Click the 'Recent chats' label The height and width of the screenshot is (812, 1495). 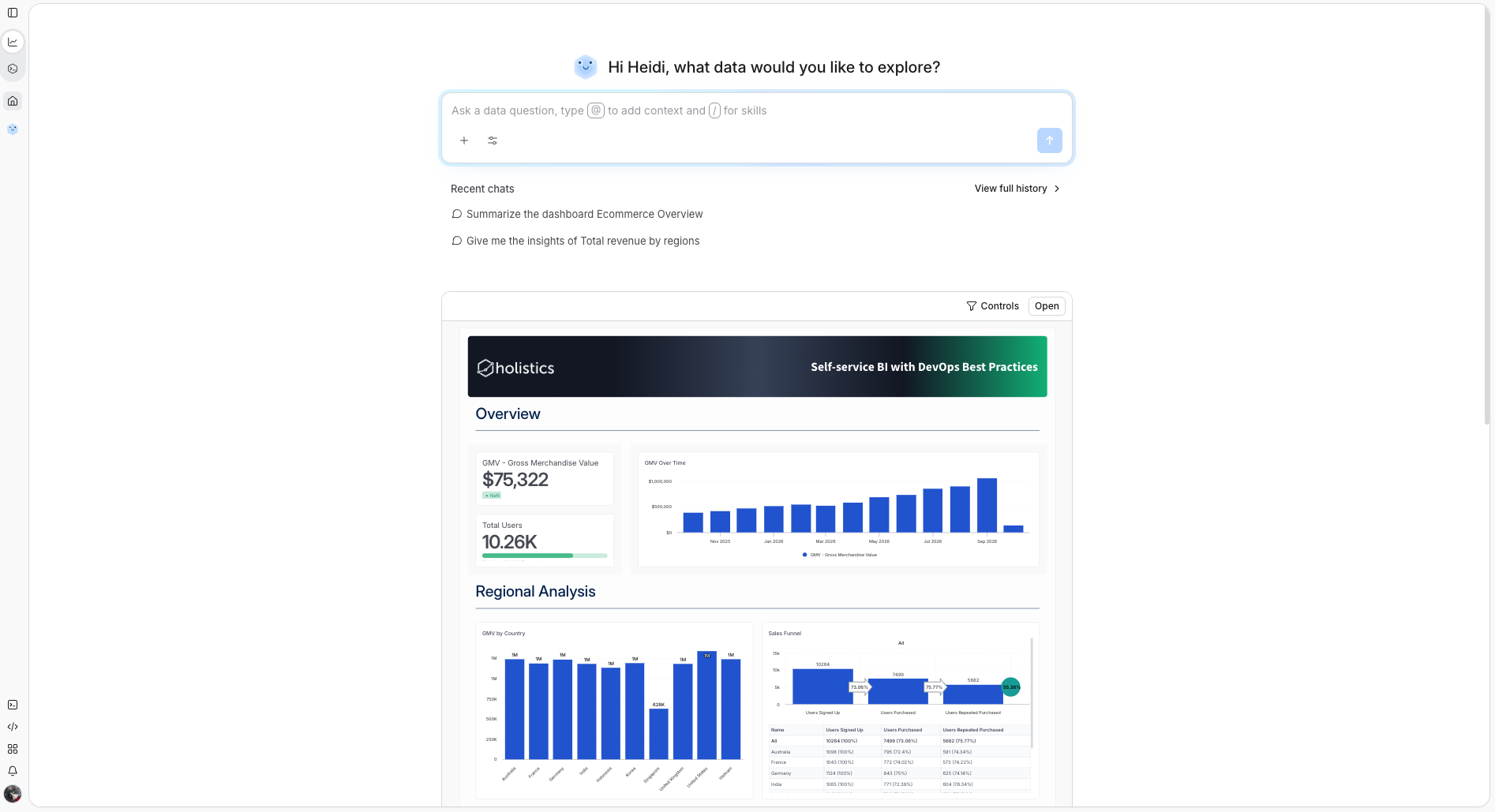(482, 189)
